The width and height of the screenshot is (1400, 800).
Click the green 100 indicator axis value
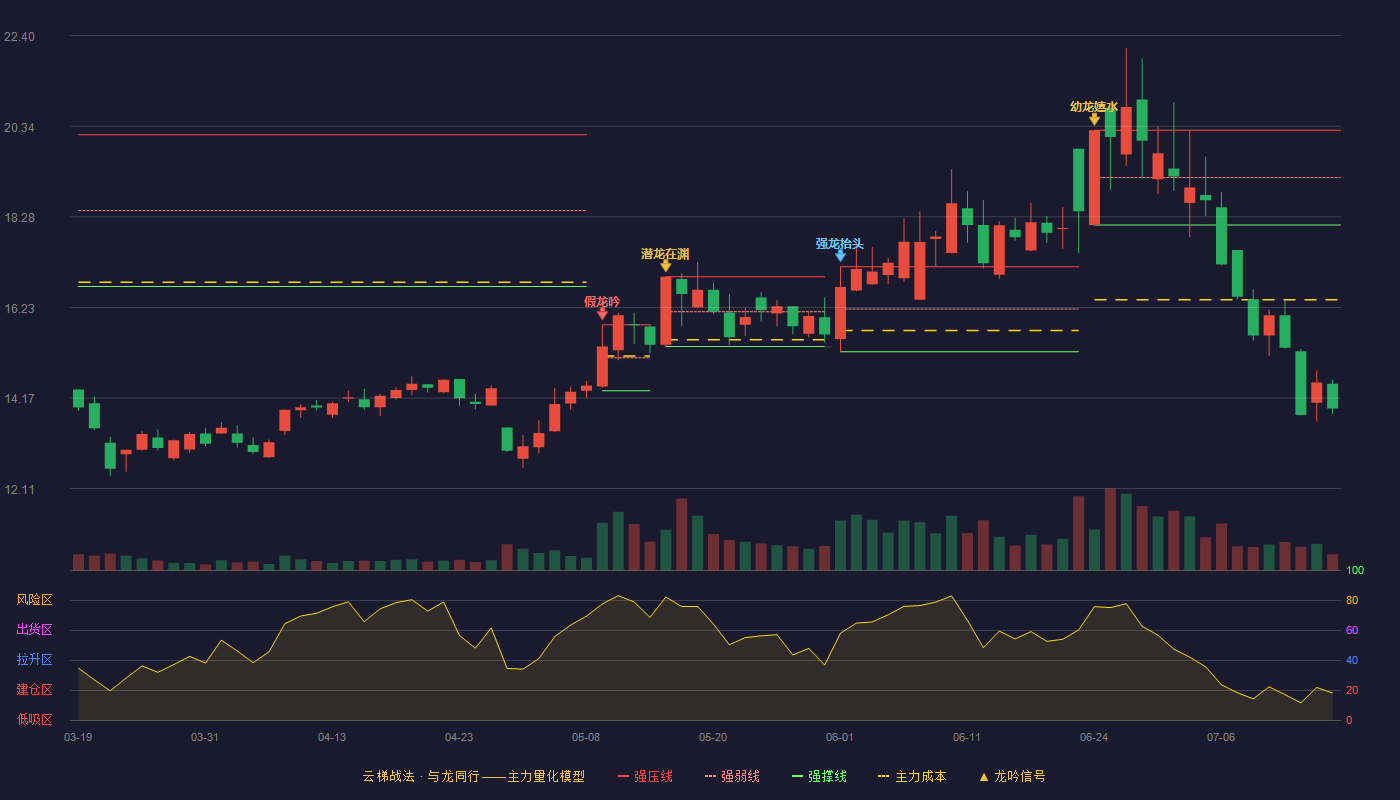(1355, 571)
